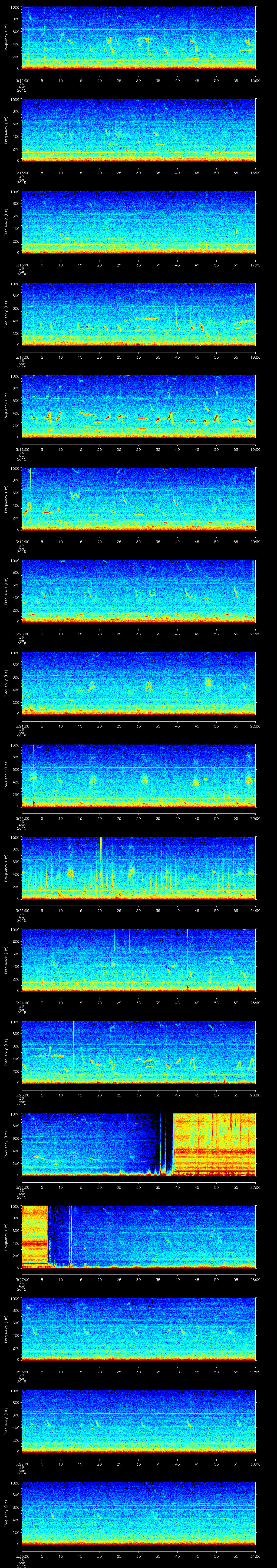The image size is (277, 1568).
Task: Open the spectrogram panel starting at 3:23:00
Action: coord(138,868)
